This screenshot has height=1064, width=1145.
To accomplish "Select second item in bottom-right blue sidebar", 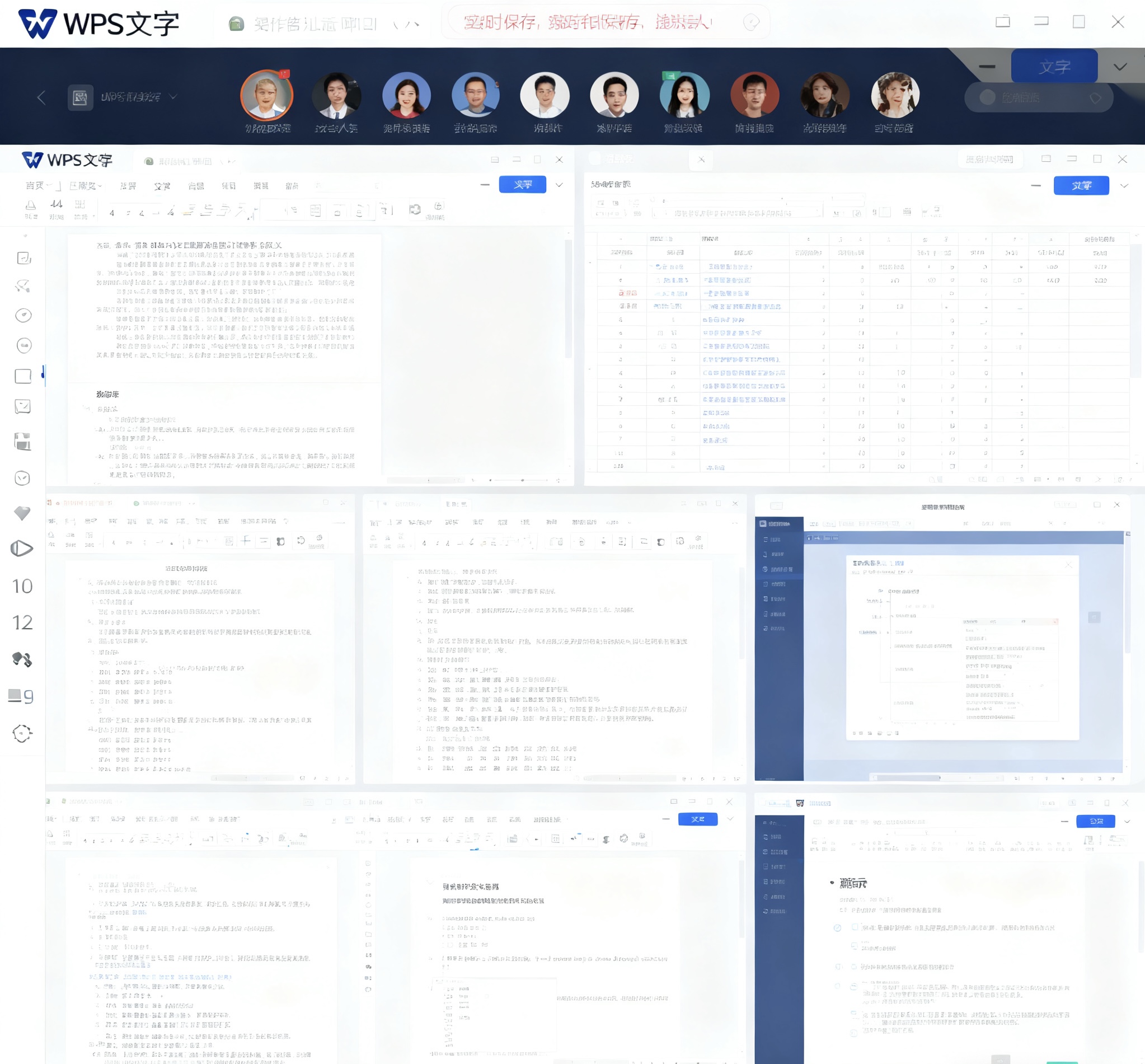I will point(775,837).
